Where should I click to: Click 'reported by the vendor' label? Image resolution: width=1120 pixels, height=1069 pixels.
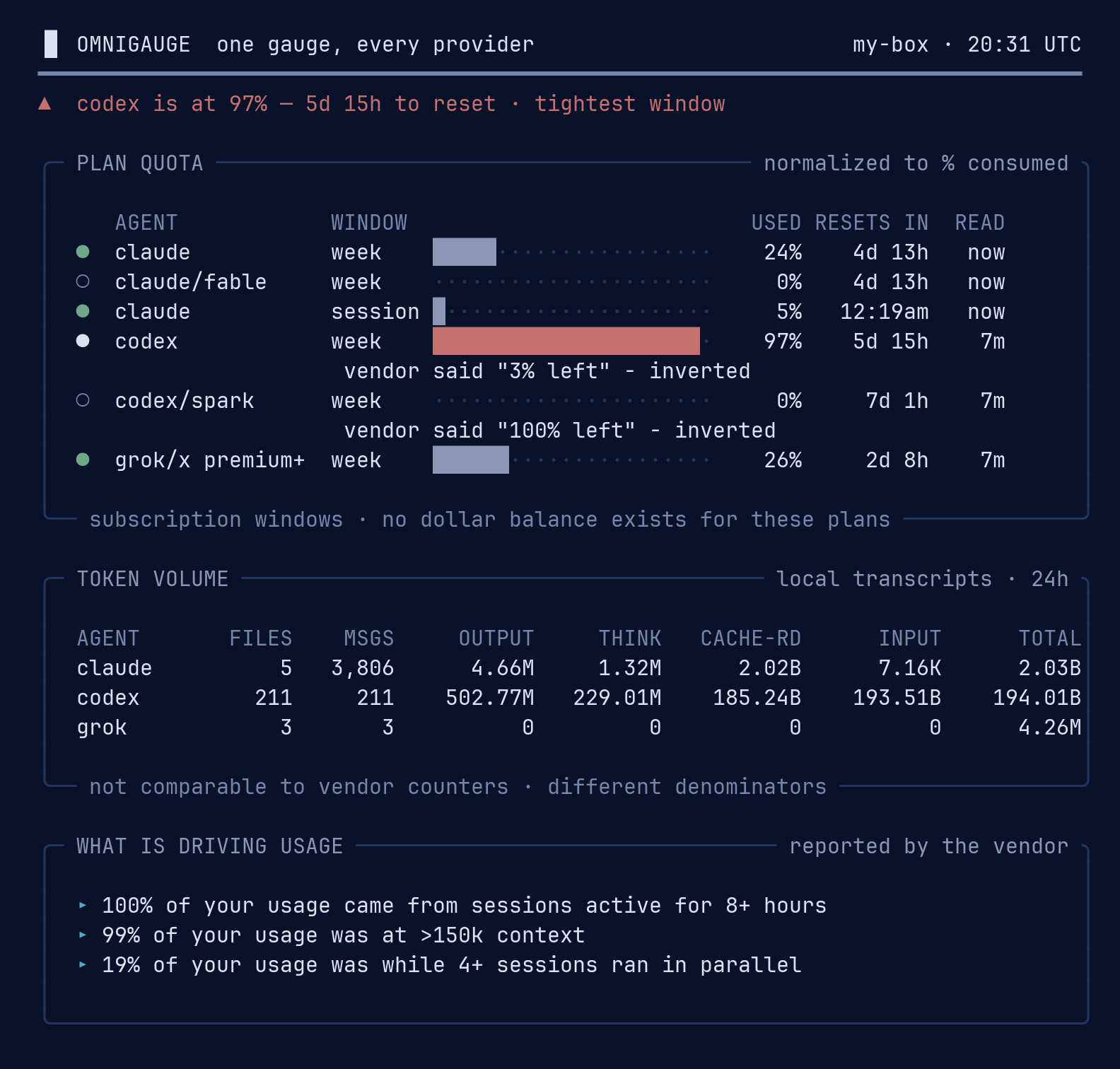[x=929, y=846]
